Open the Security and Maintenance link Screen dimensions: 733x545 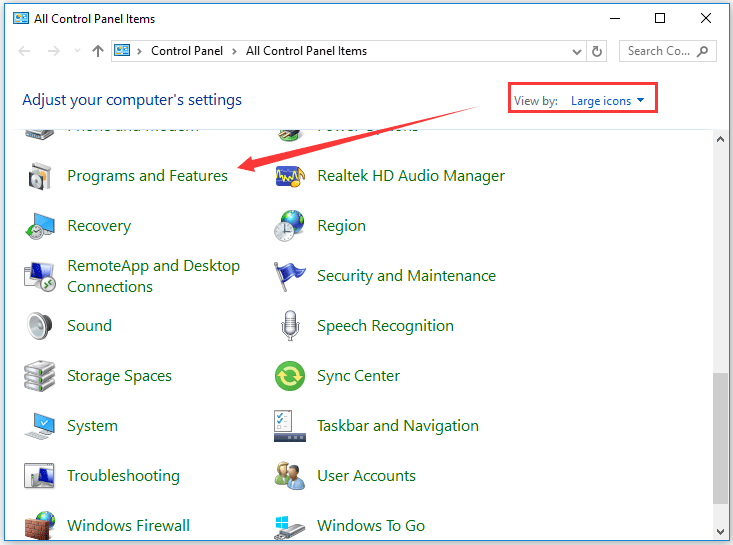(406, 276)
